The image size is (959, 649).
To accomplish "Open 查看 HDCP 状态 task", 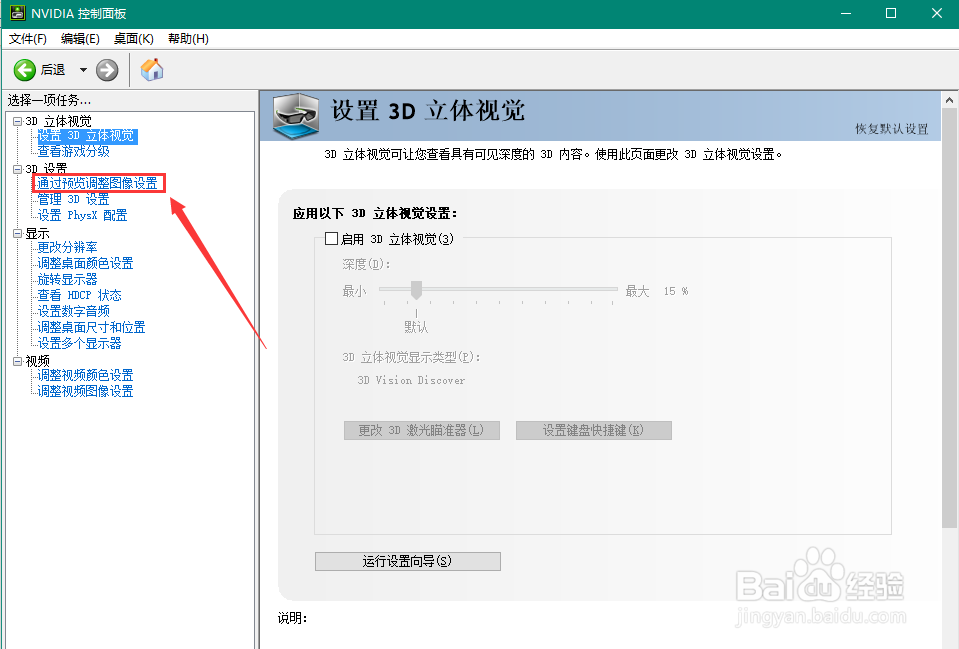I will coord(80,295).
